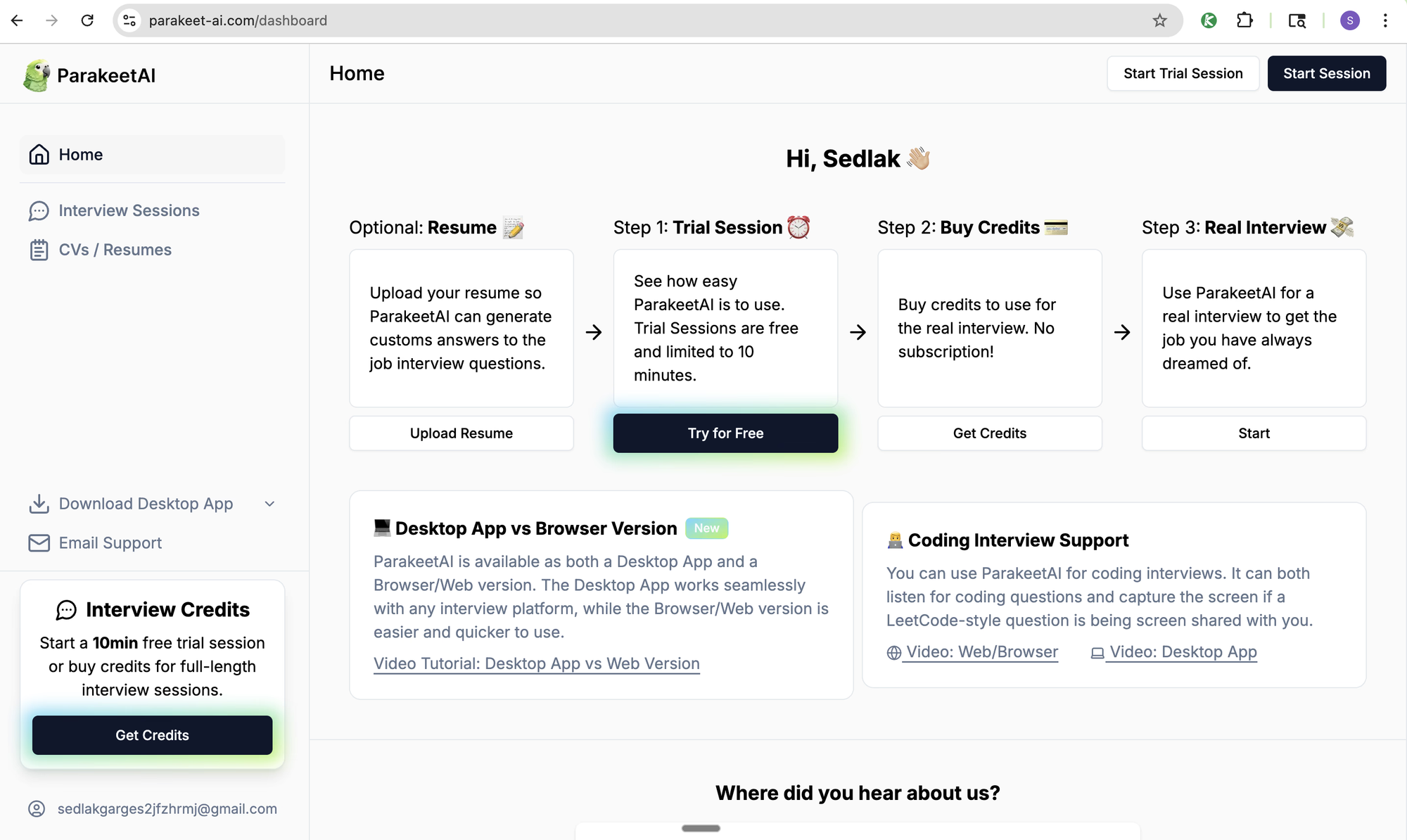Click the ParakeetAI parrot logo
The width and height of the screenshot is (1407, 840).
(x=37, y=75)
